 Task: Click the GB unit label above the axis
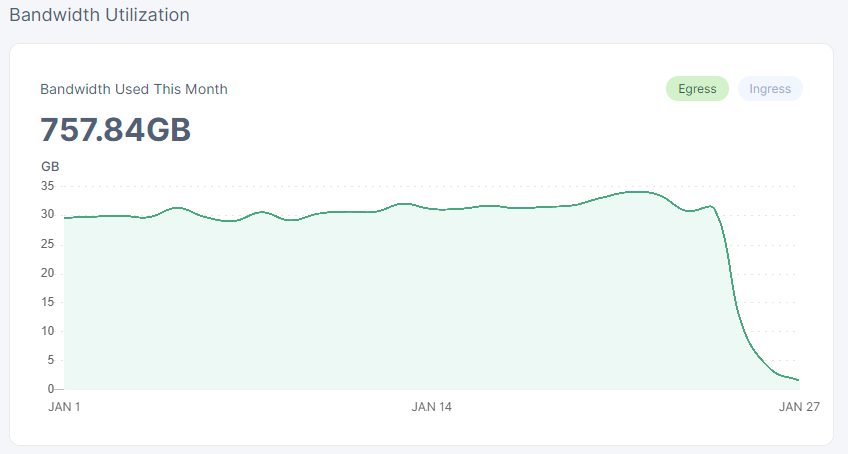pyautogui.click(x=49, y=166)
